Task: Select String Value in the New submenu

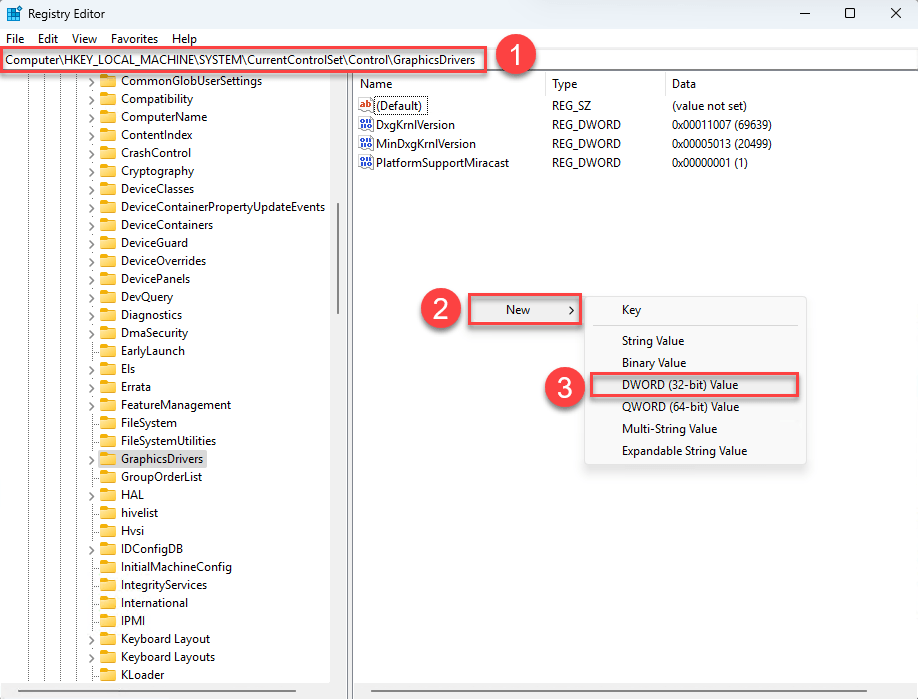Action: [x=652, y=341]
